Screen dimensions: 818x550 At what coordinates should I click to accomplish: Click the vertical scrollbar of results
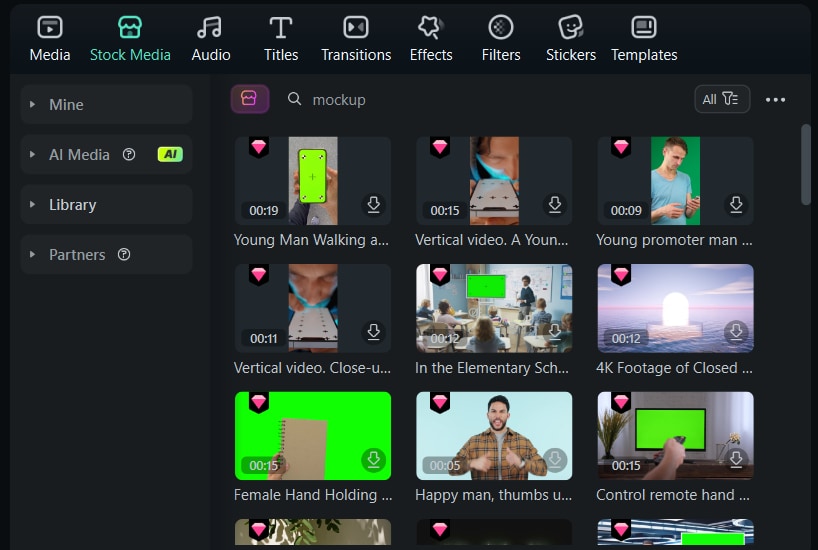coord(806,164)
